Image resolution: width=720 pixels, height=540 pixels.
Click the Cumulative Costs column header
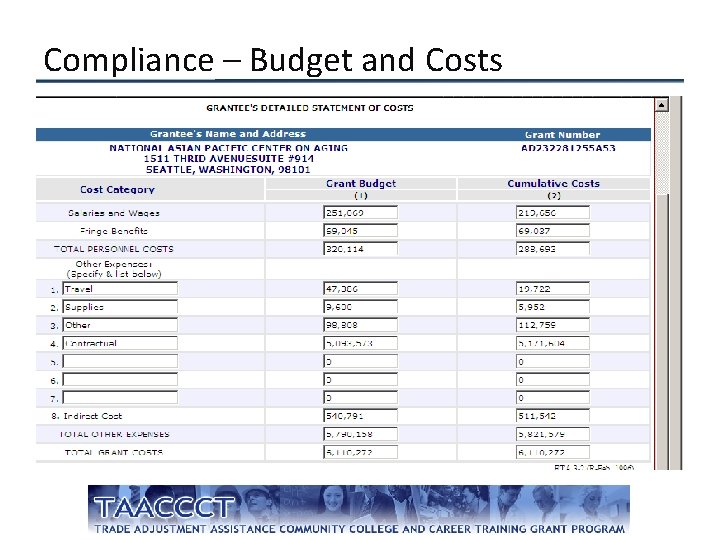[553, 183]
